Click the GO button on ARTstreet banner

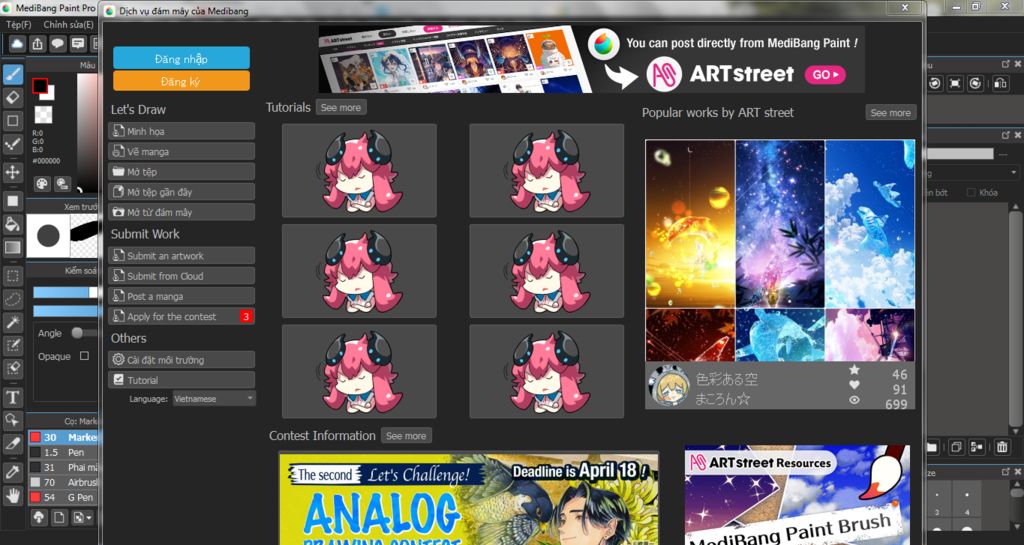(x=825, y=74)
